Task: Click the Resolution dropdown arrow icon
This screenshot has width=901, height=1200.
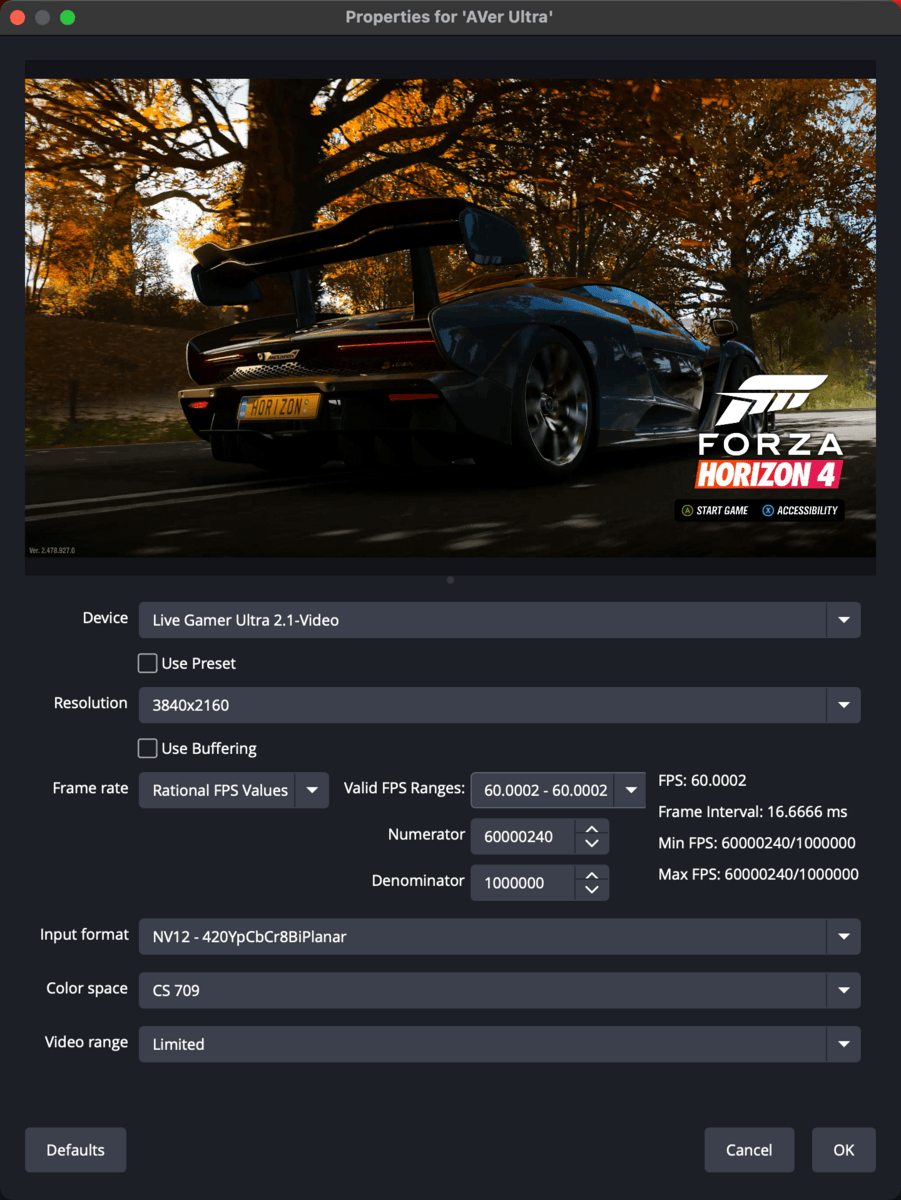Action: [x=845, y=705]
